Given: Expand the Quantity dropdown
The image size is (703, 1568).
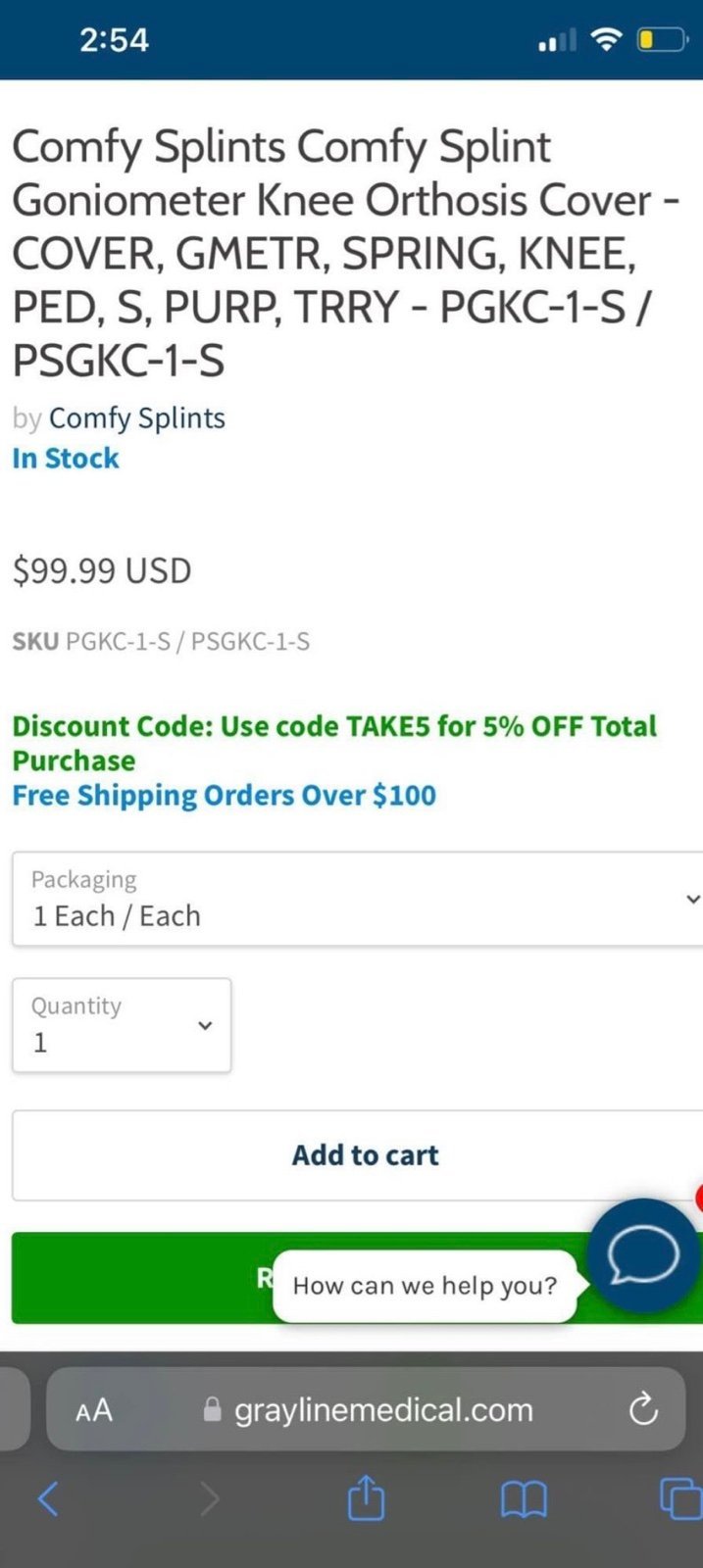Looking at the screenshot, I should pyautogui.click(x=122, y=1025).
